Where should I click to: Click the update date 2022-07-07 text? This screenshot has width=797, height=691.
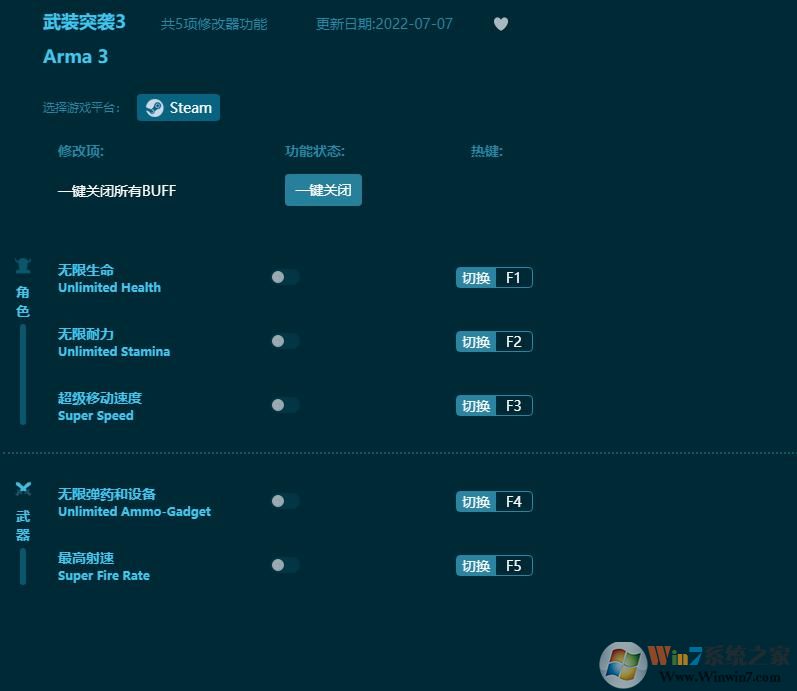tap(384, 24)
